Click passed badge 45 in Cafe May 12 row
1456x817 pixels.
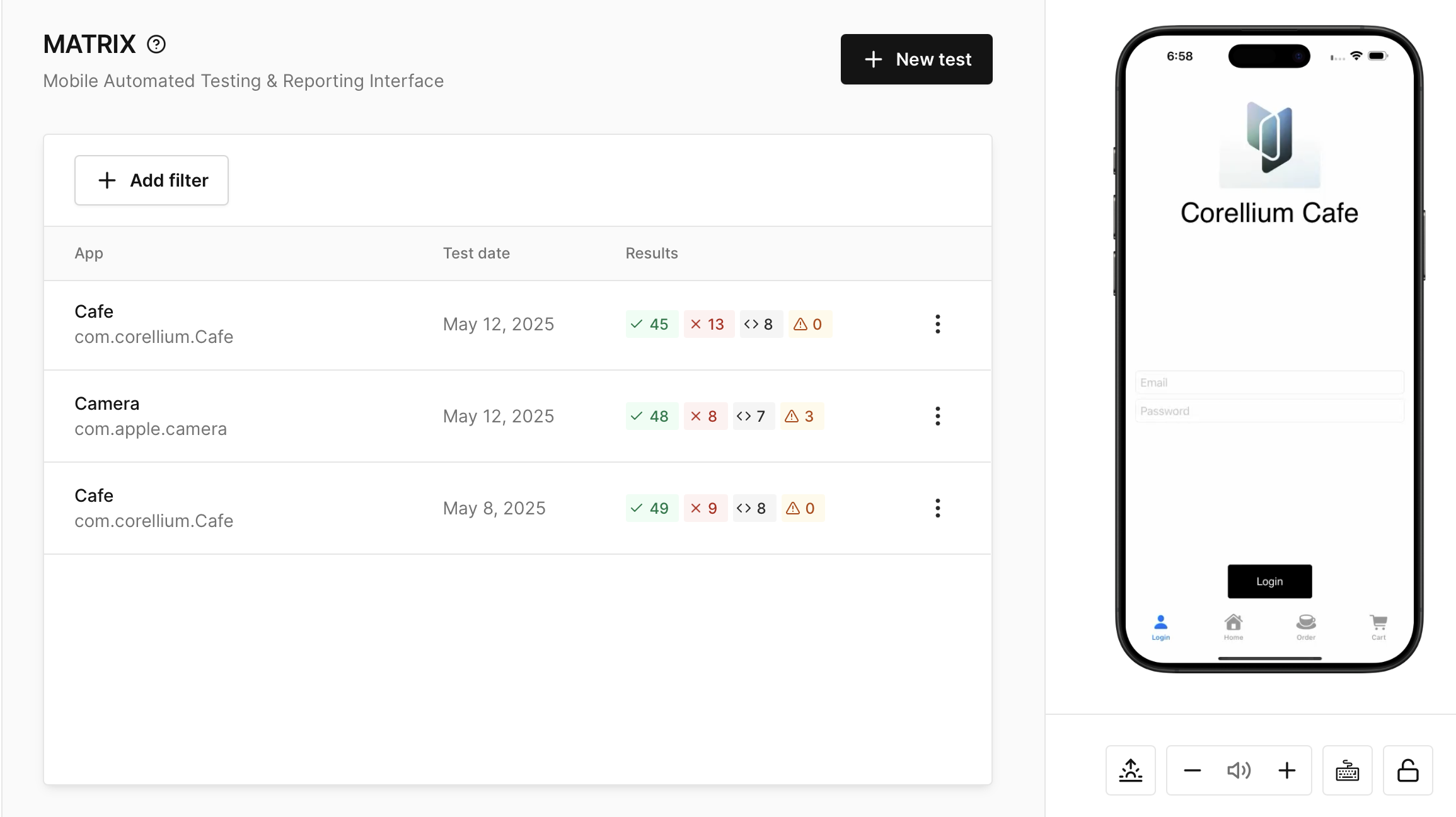652,324
